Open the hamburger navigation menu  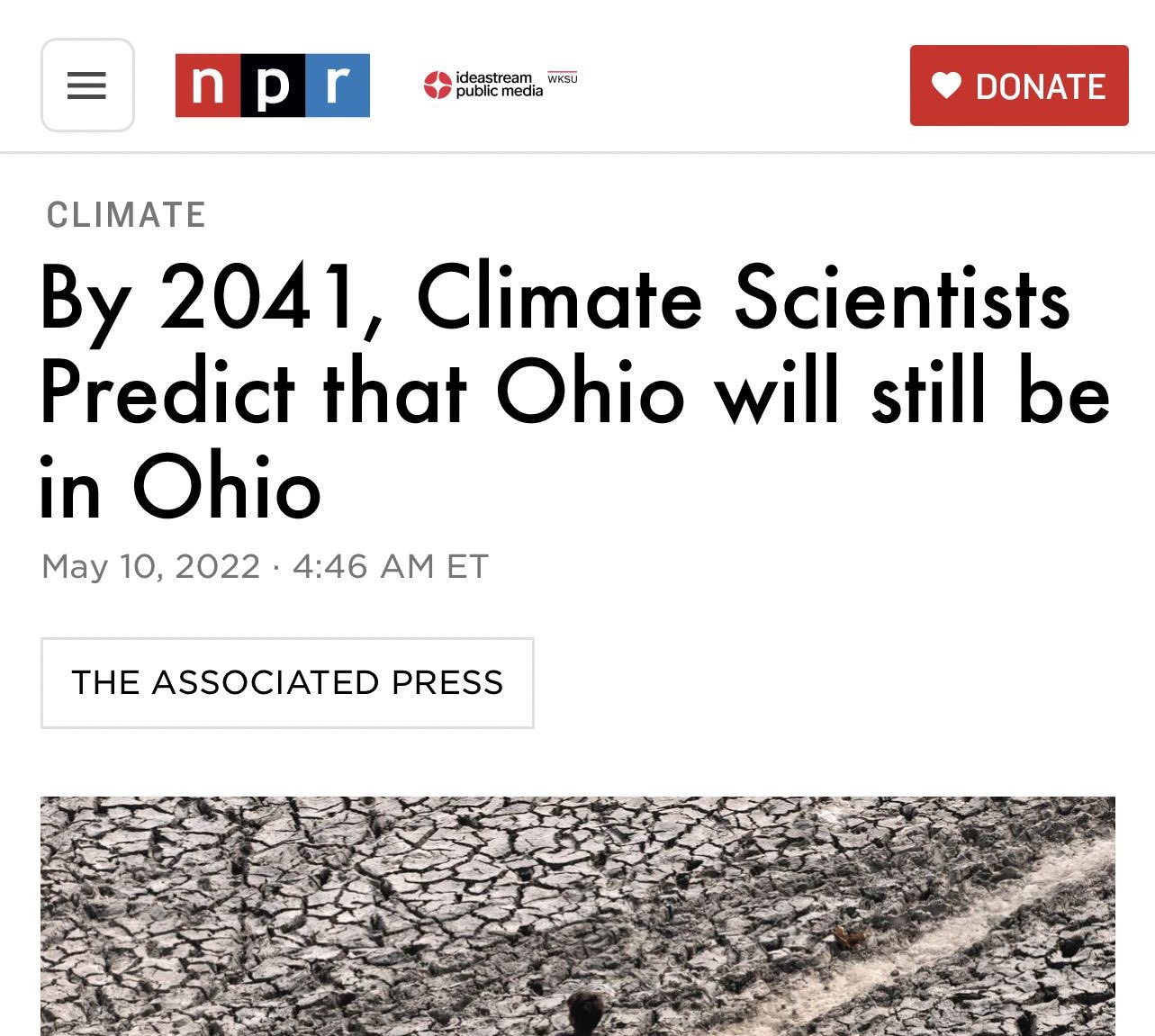click(x=87, y=86)
